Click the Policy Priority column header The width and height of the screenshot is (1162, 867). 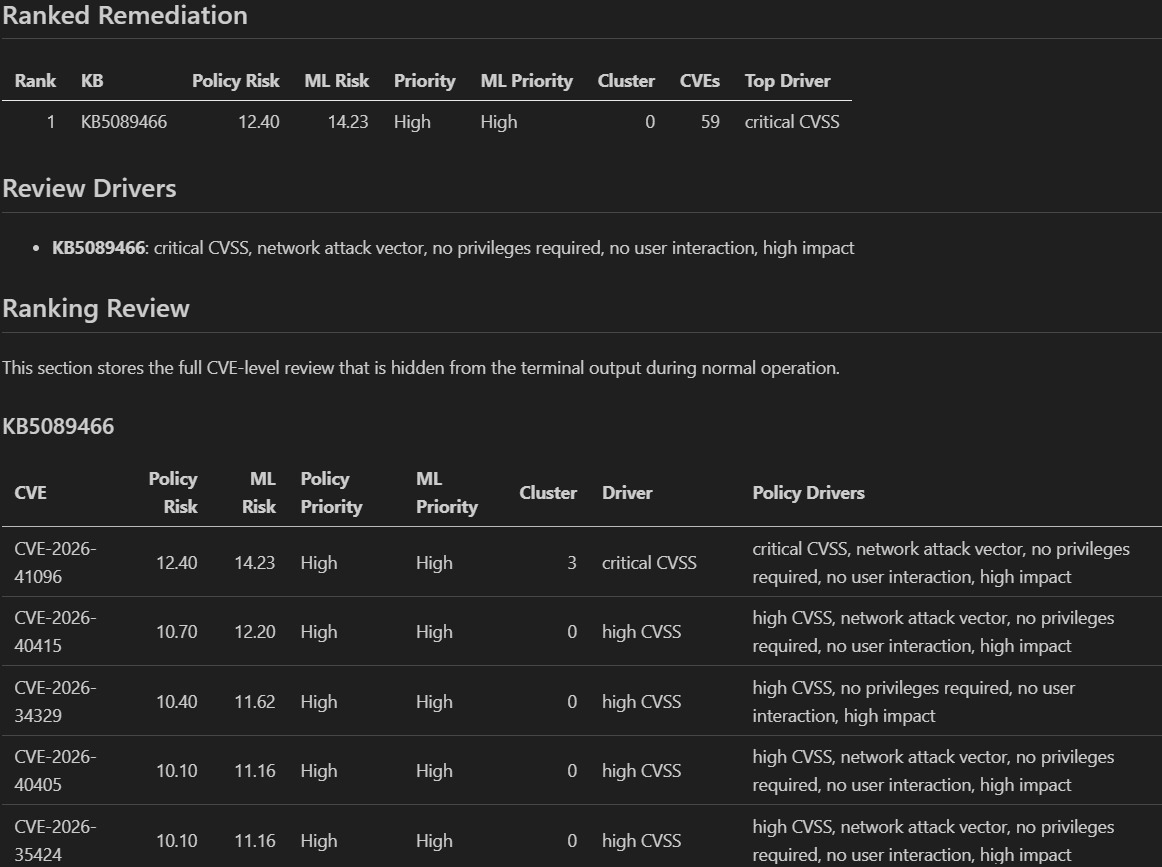pyautogui.click(x=331, y=493)
